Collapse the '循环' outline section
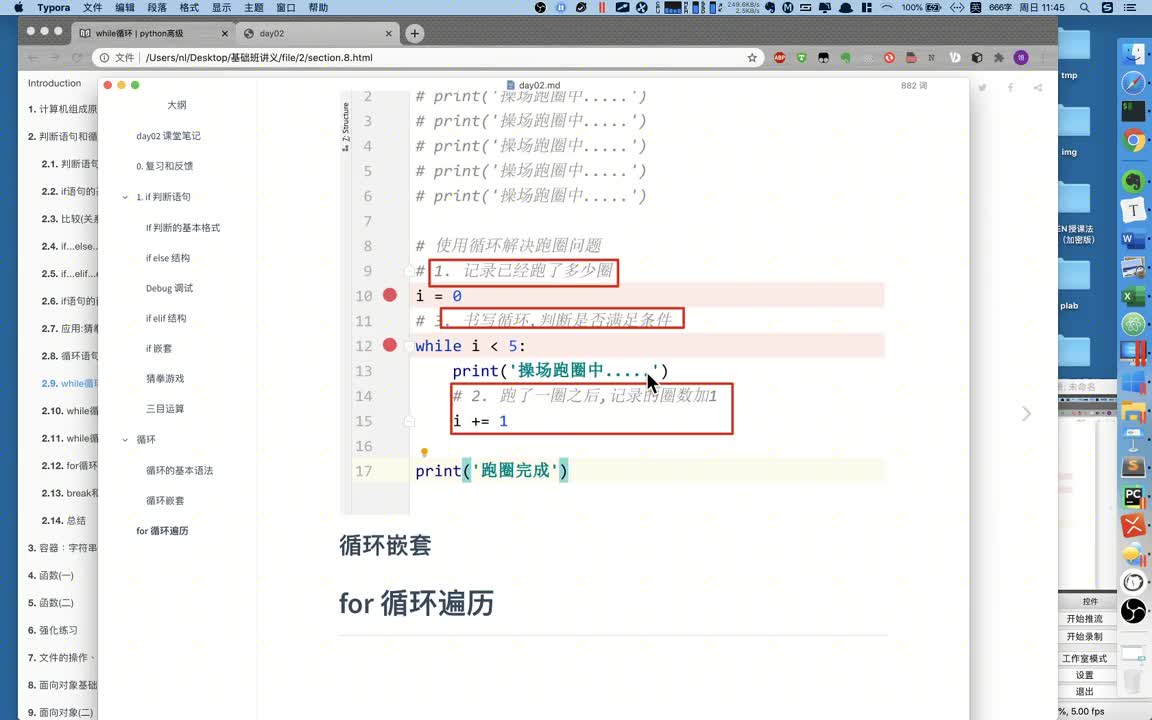 tap(125, 439)
